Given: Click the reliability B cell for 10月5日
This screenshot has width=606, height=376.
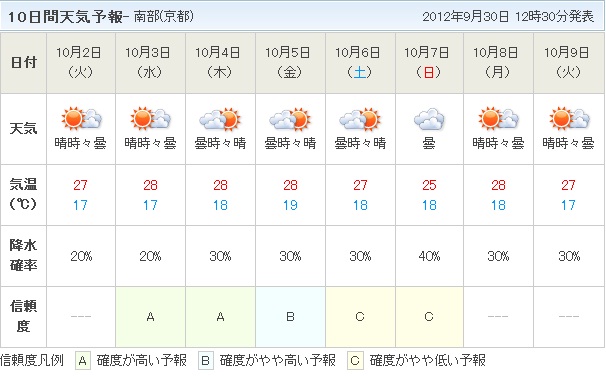Looking at the screenshot, I should click(x=290, y=317).
